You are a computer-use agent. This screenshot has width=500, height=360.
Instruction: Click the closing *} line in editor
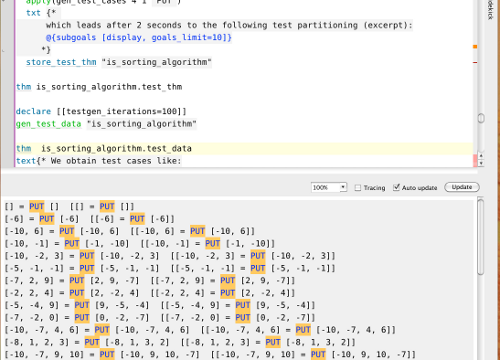coord(46,50)
